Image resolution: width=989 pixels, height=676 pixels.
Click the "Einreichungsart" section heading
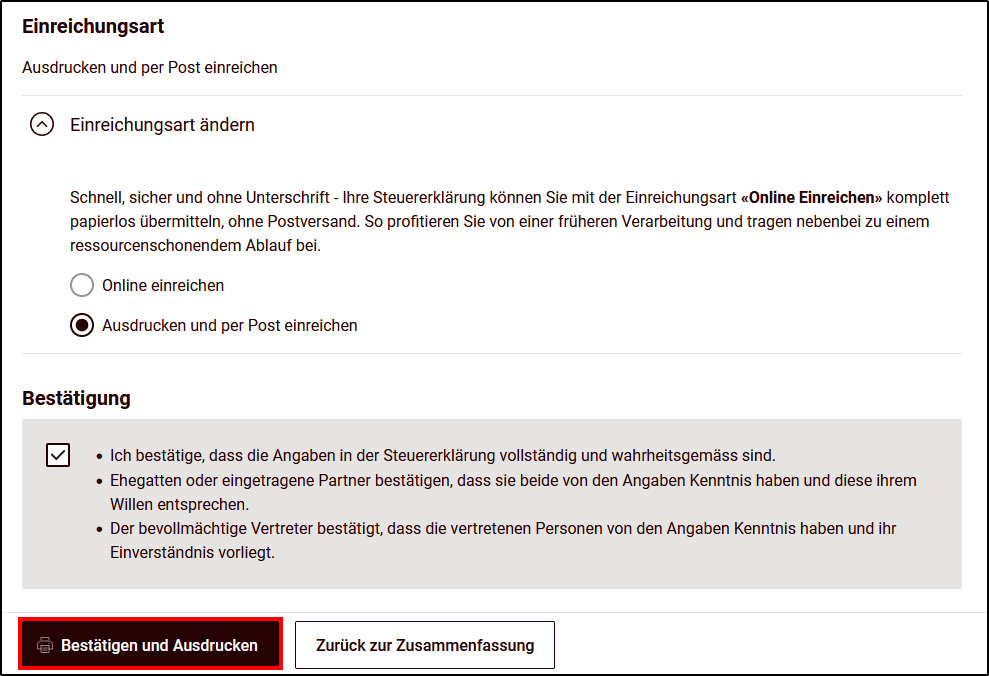[93, 27]
